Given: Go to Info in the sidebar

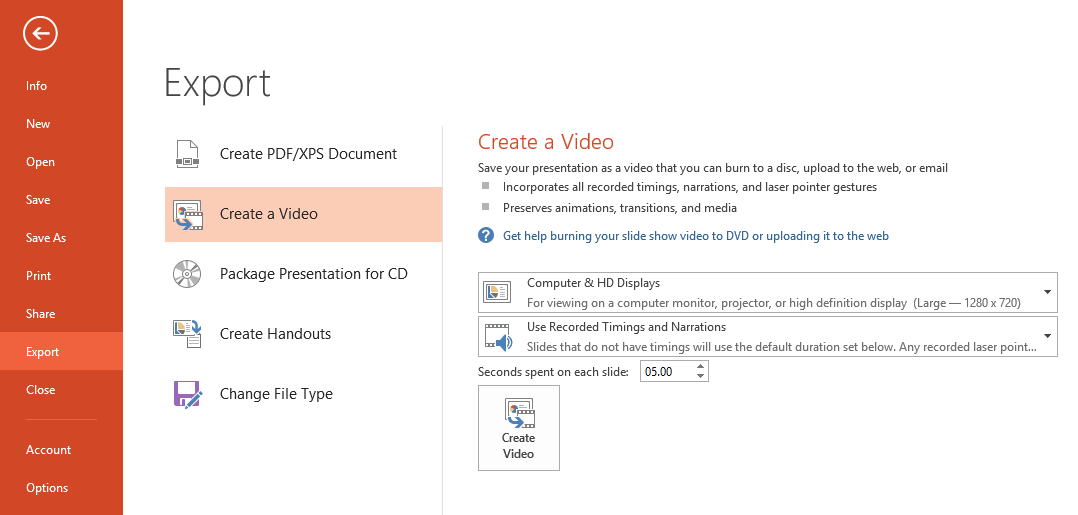Looking at the screenshot, I should (x=37, y=86).
